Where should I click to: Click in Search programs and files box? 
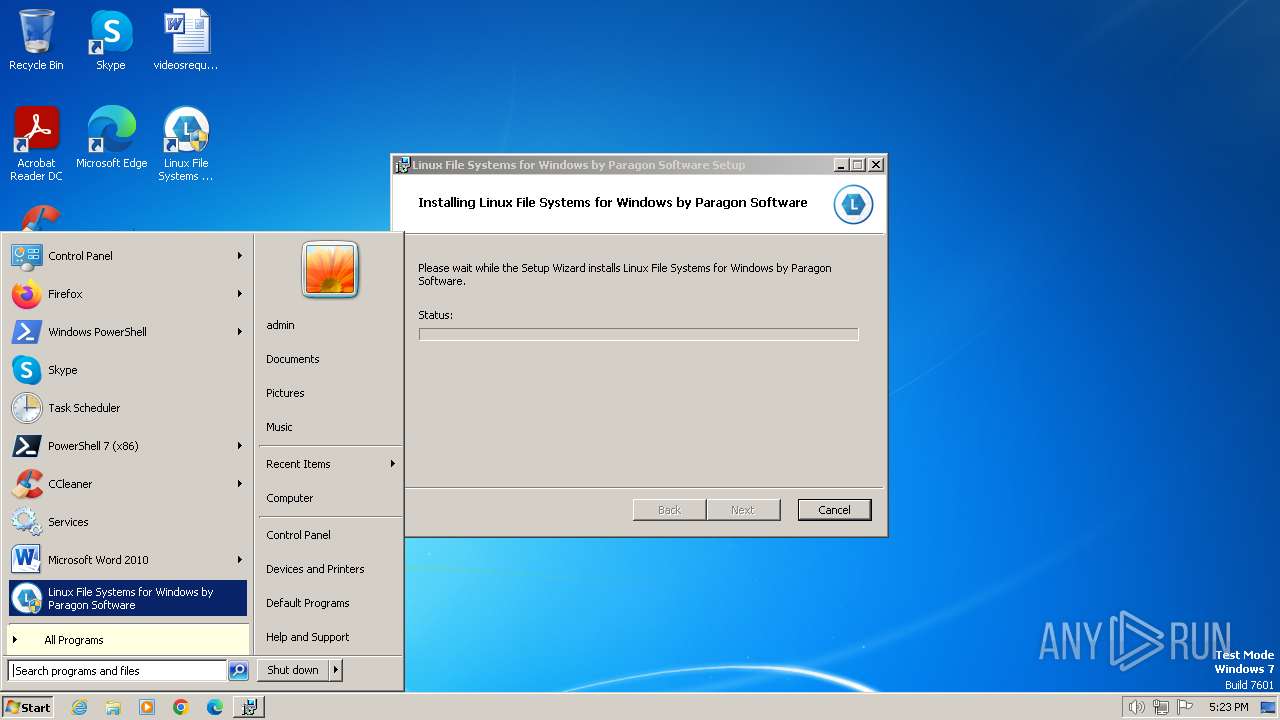point(118,671)
